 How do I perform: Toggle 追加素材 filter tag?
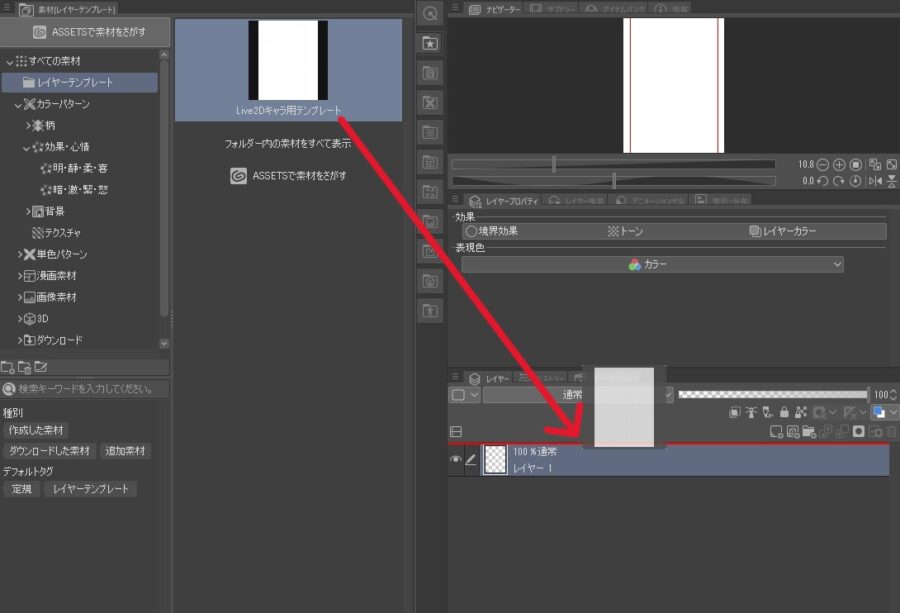pyautogui.click(x=125, y=451)
